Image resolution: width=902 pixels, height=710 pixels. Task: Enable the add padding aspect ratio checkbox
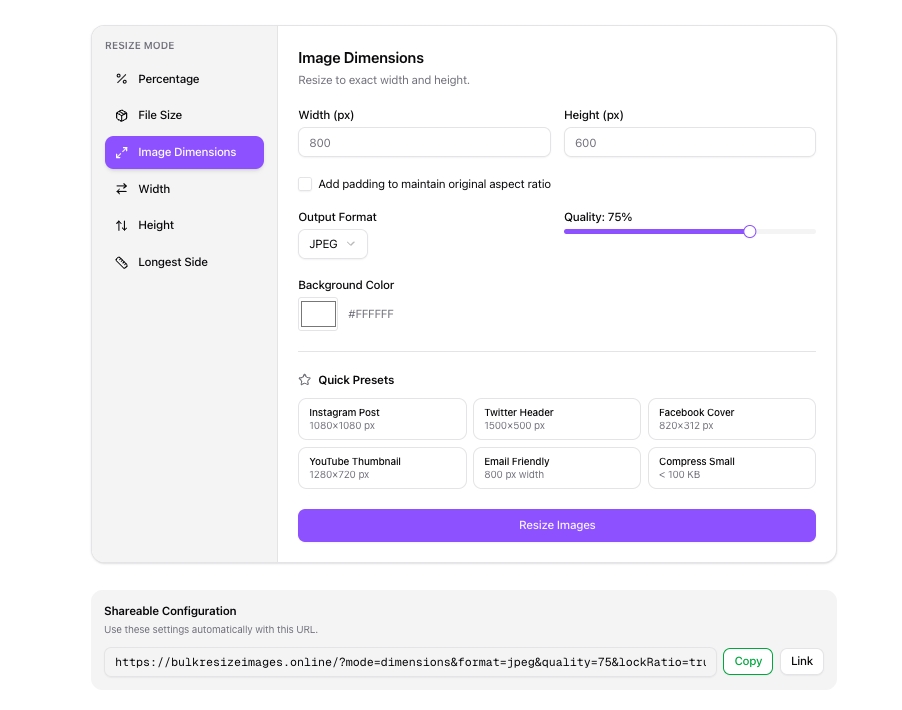[x=305, y=184]
